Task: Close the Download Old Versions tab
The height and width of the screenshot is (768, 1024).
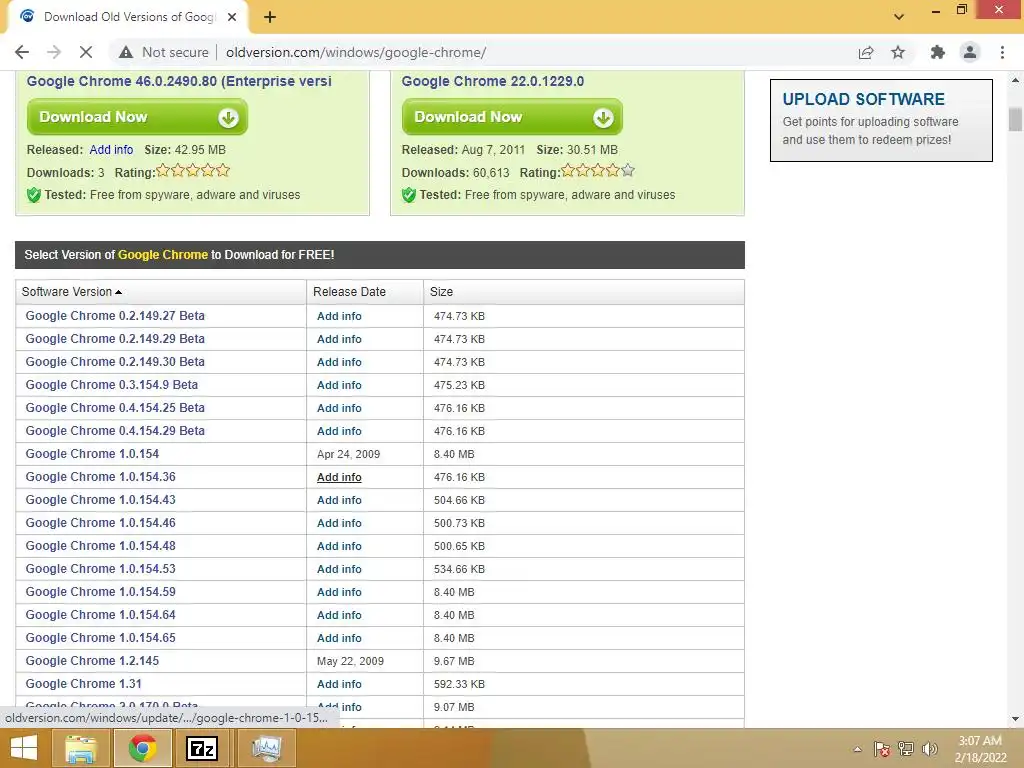Action: (232, 17)
